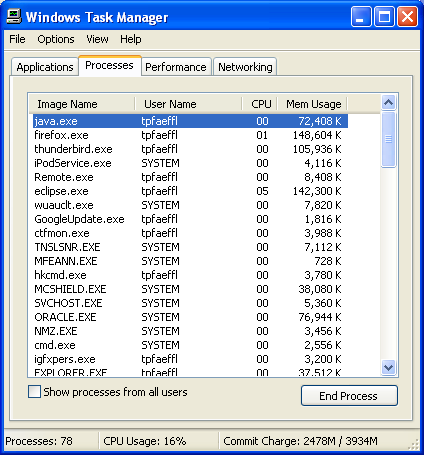424x455 pixels.
Task: Minimize the Task Manager window
Action: [x=361, y=16]
